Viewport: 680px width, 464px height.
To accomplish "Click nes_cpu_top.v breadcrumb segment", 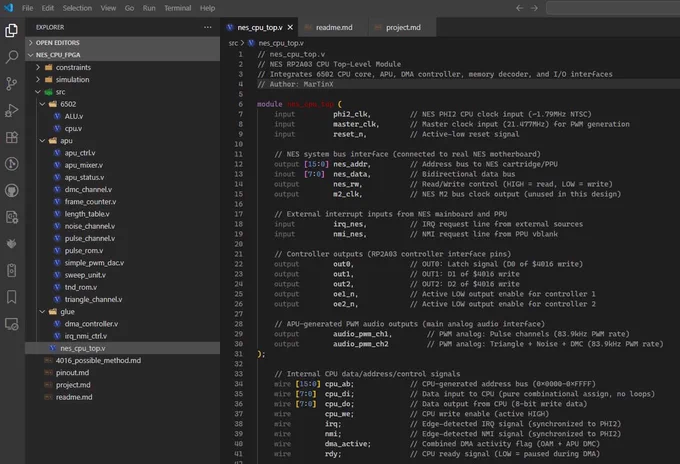I will [x=281, y=43].
